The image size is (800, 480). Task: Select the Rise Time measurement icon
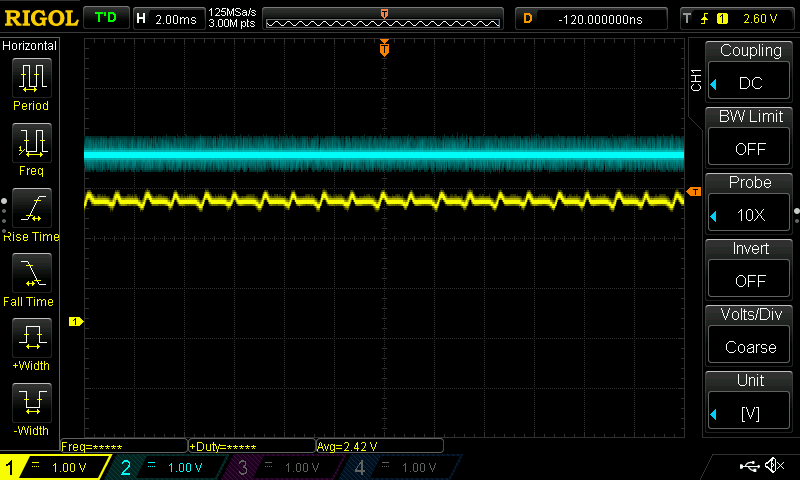click(x=32, y=208)
